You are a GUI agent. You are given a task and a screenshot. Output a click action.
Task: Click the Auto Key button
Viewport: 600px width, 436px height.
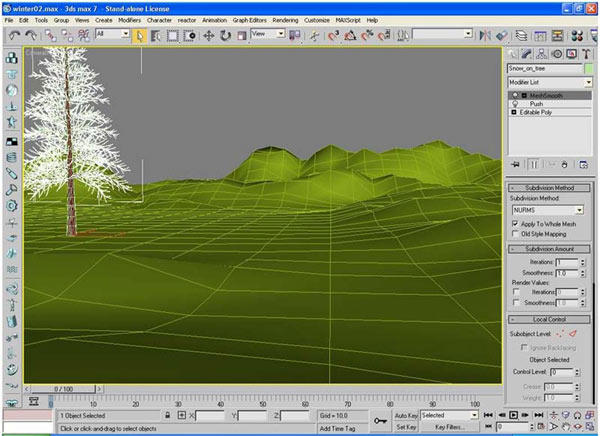pyautogui.click(x=405, y=414)
